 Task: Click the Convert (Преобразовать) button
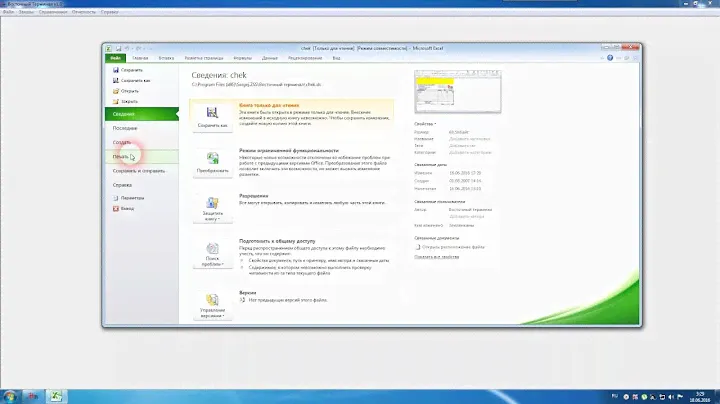[x=212, y=162]
